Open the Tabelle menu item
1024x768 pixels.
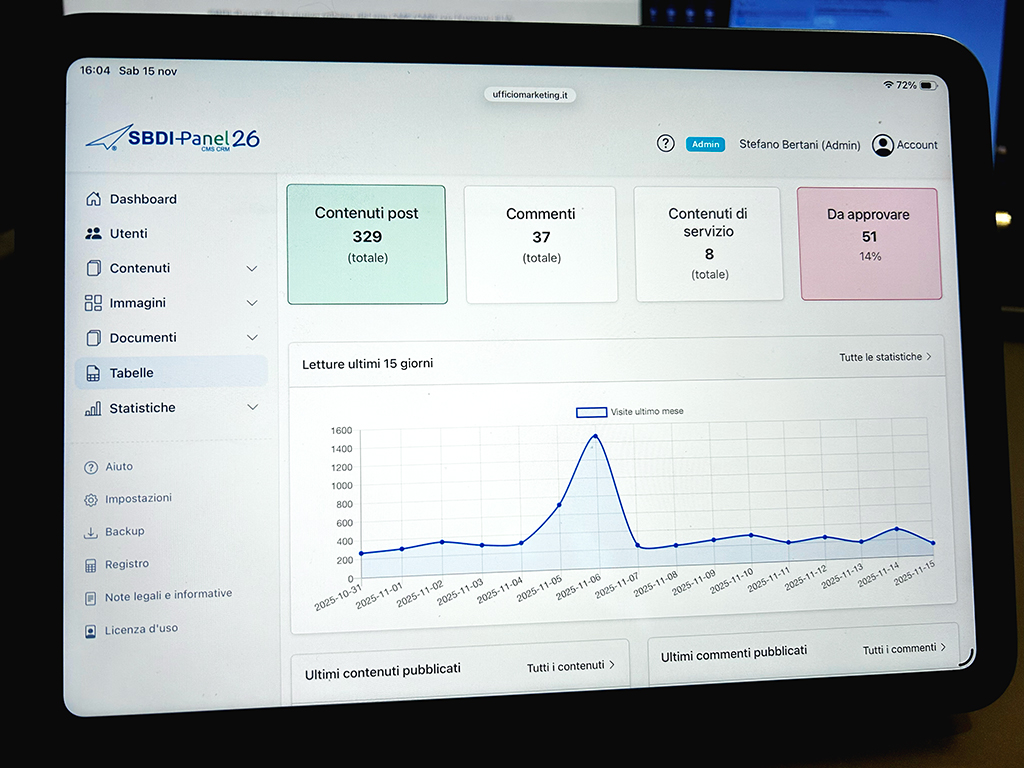coord(131,373)
